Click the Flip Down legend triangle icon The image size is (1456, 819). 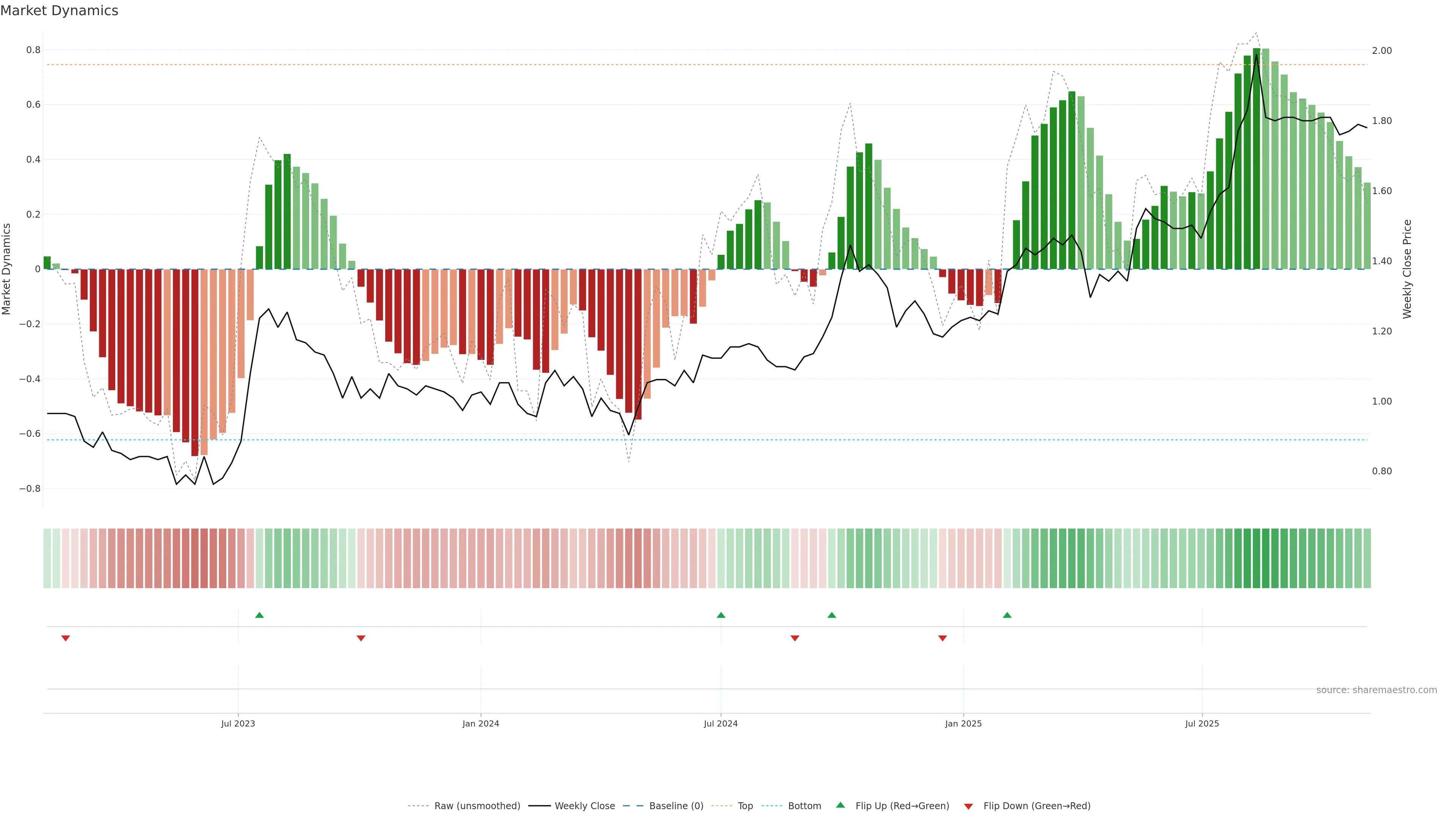point(968,806)
